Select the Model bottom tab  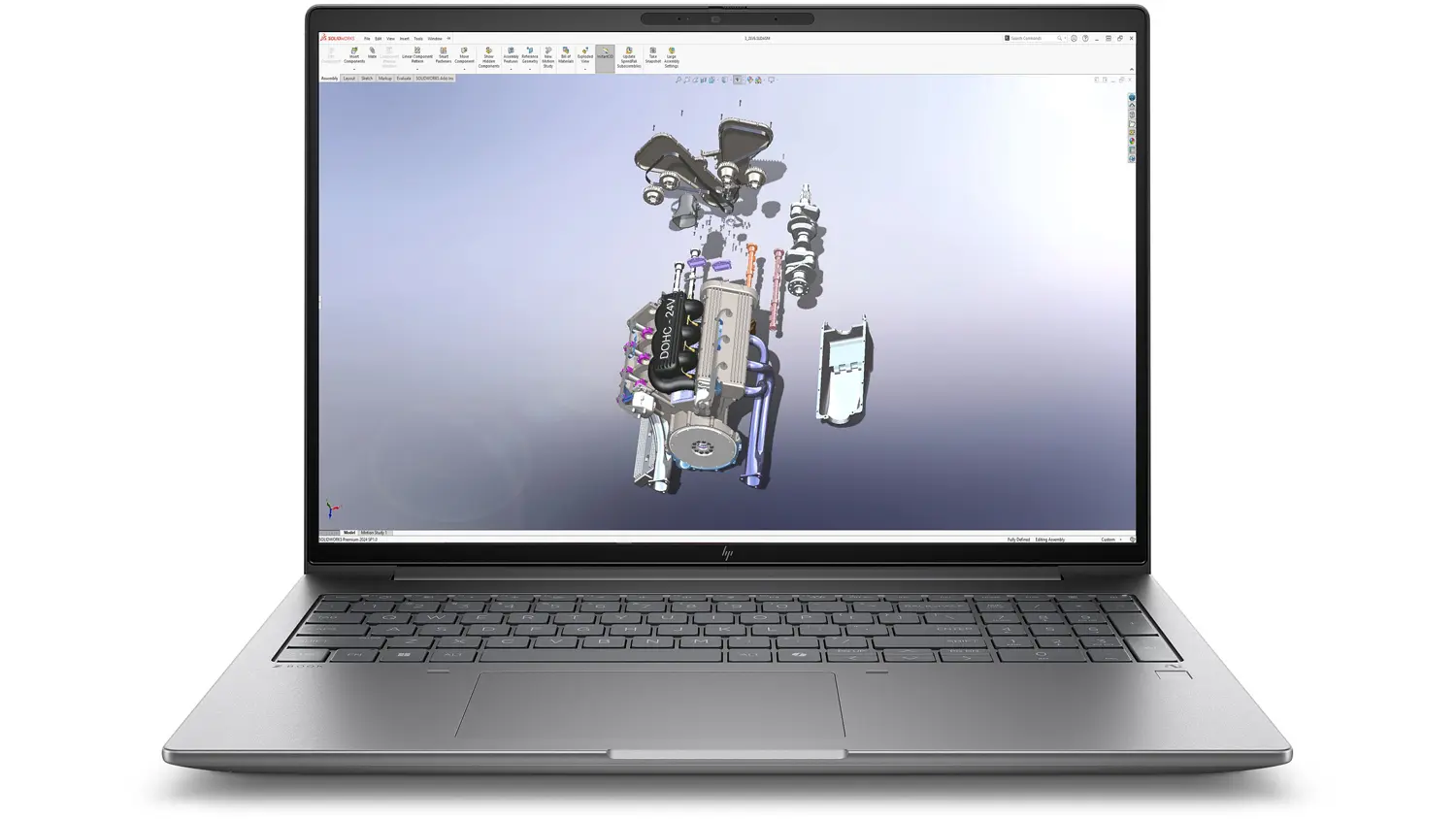click(x=349, y=532)
